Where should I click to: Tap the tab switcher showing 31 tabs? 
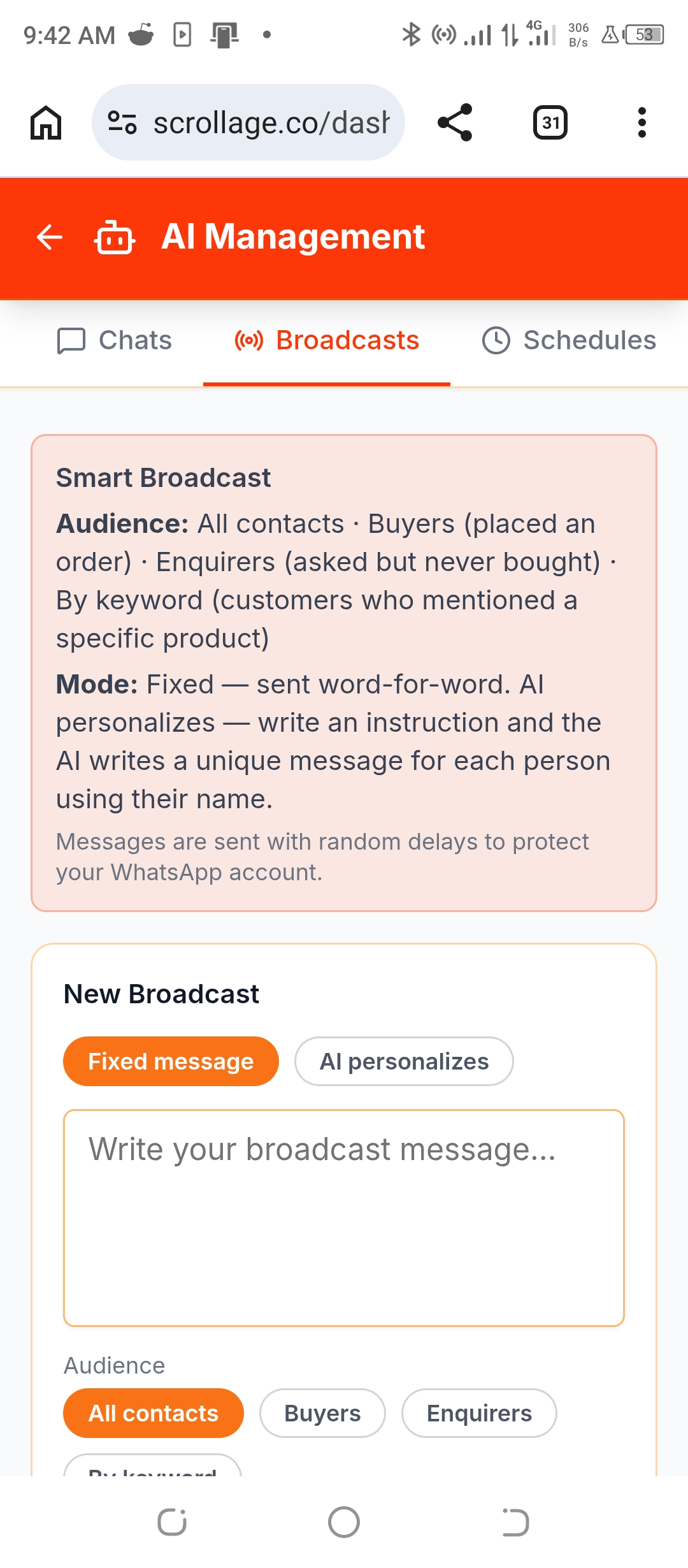tap(550, 122)
